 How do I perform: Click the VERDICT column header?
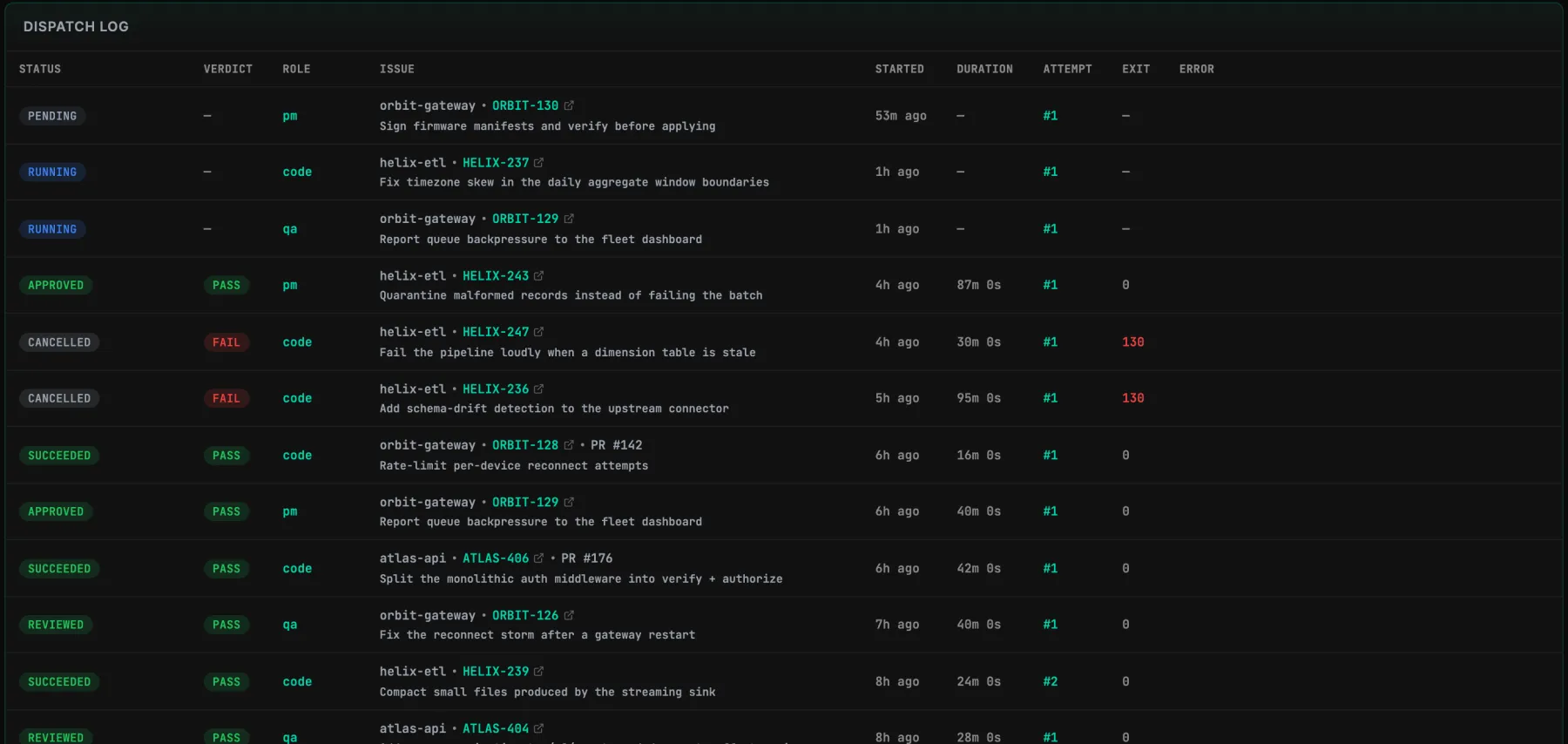pyautogui.click(x=228, y=69)
